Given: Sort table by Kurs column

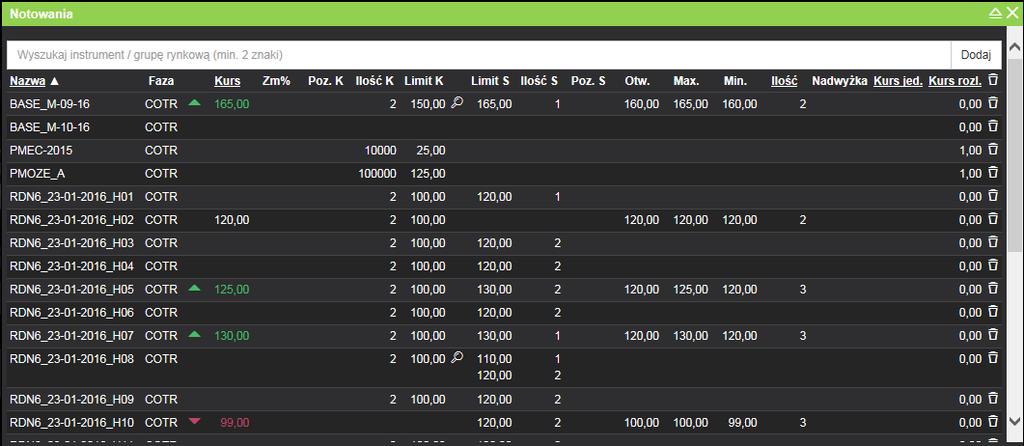Looking at the screenshot, I should point(227,81).
